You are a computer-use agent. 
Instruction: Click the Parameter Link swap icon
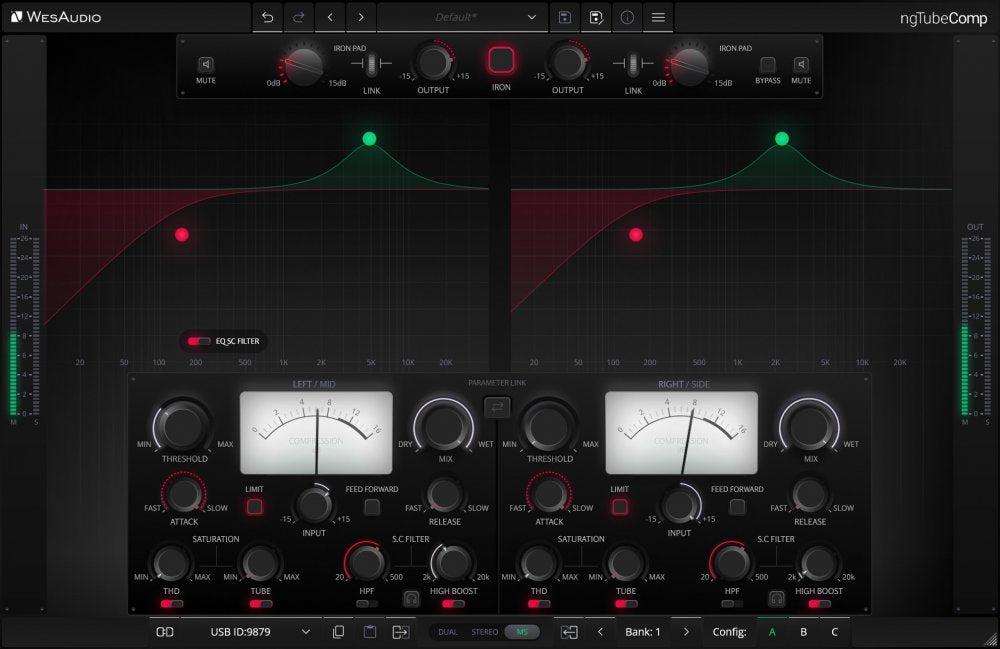[x=497, y=406]
